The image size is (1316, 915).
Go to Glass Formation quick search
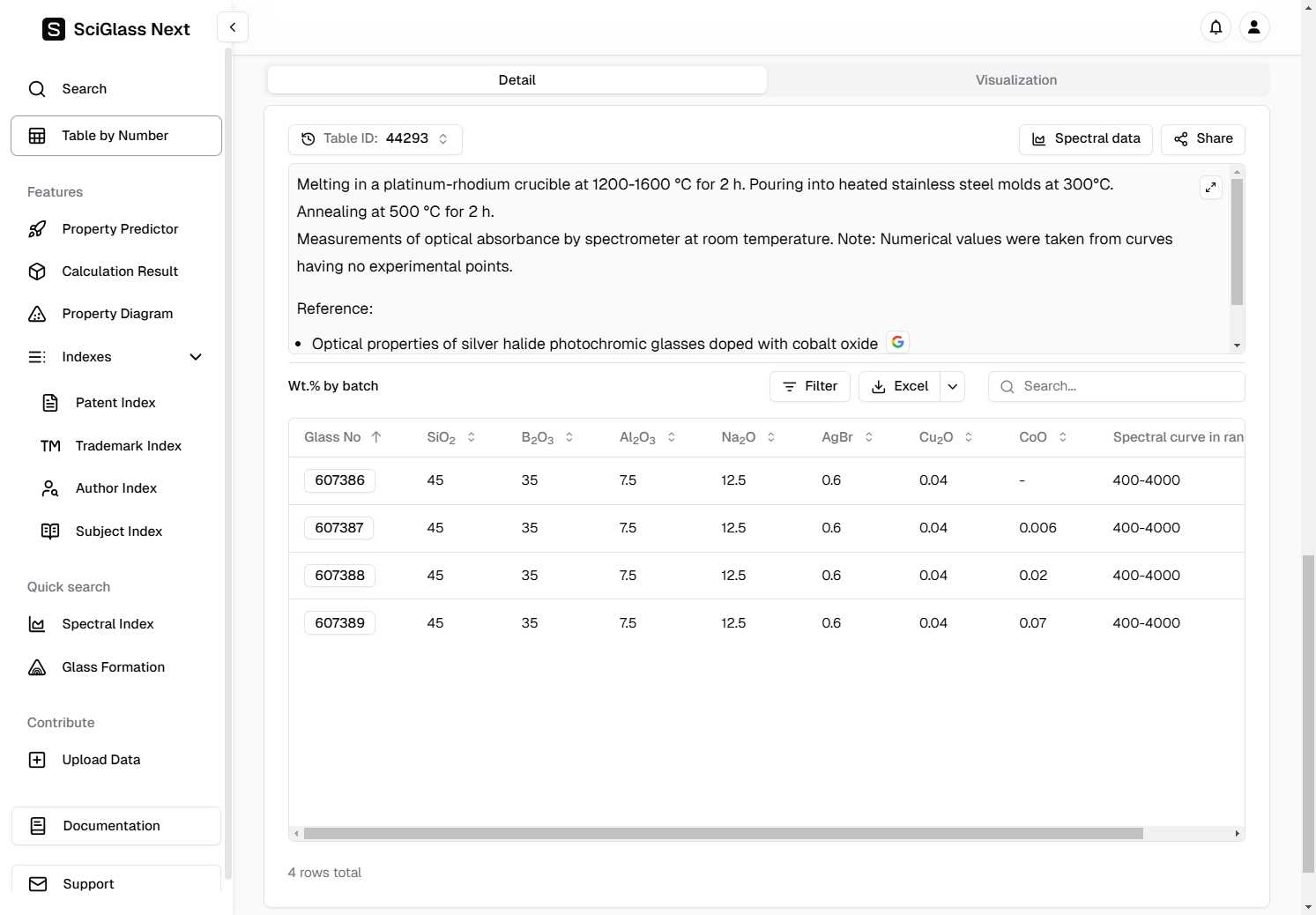(x=113, y=667)
